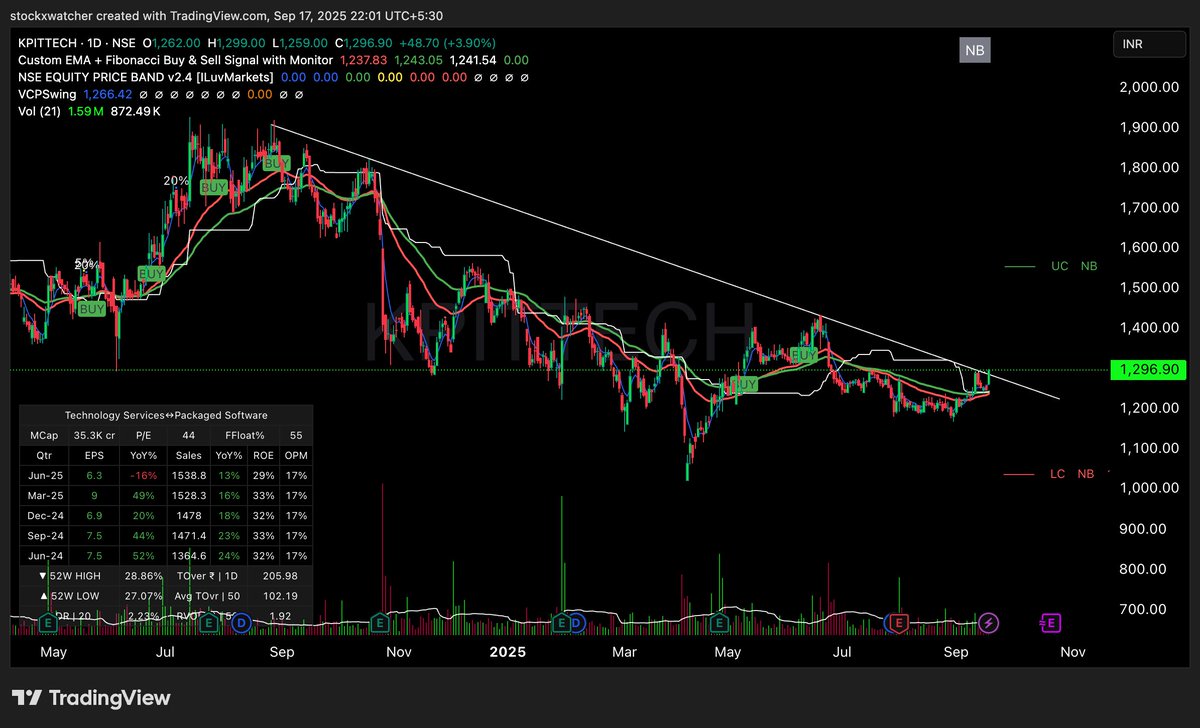Click the Sales value 1364.6

(x=189, y=556)
